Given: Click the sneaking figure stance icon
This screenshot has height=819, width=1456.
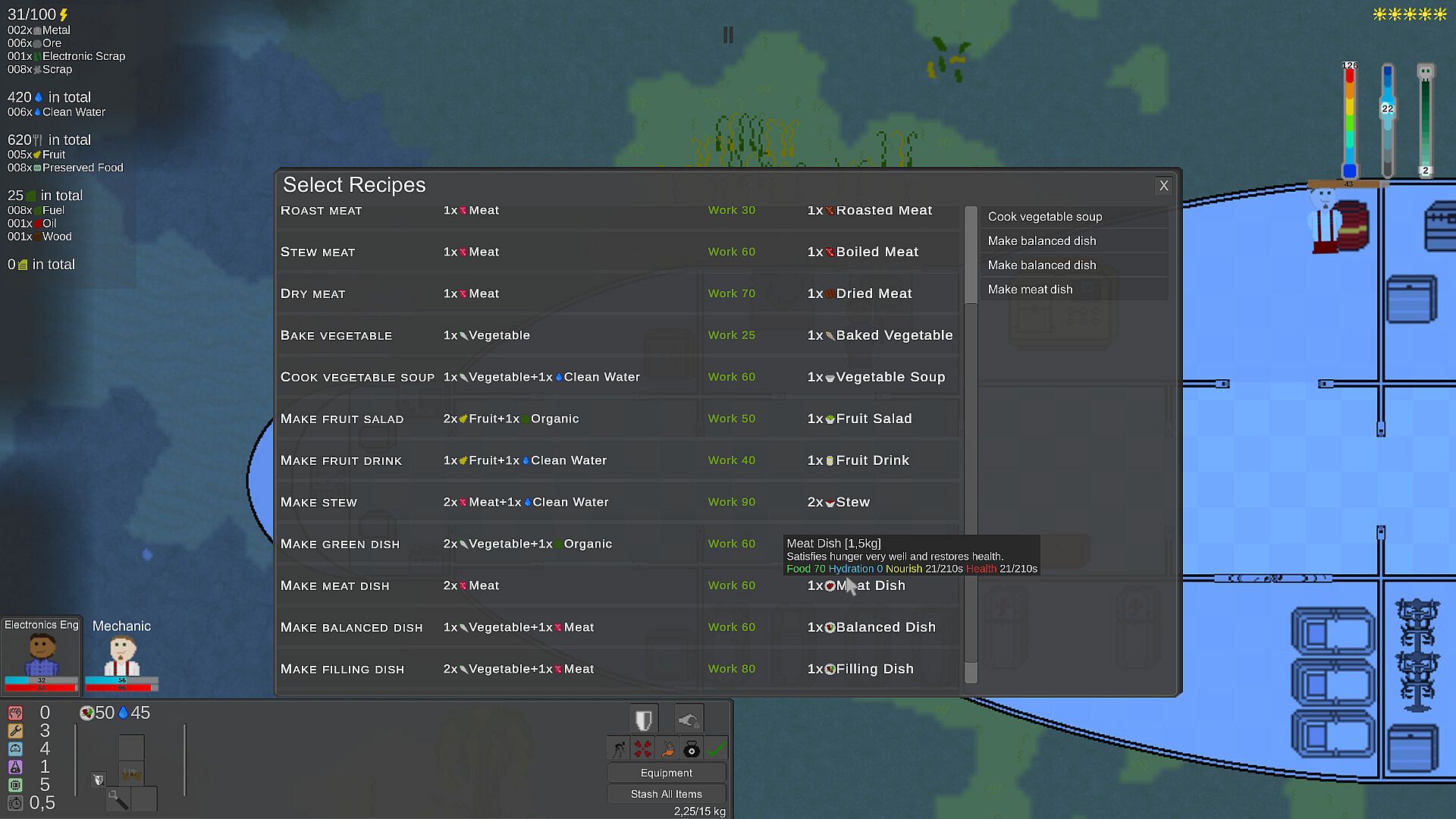Looking at the screenshot, I should [x=620, y=749].
